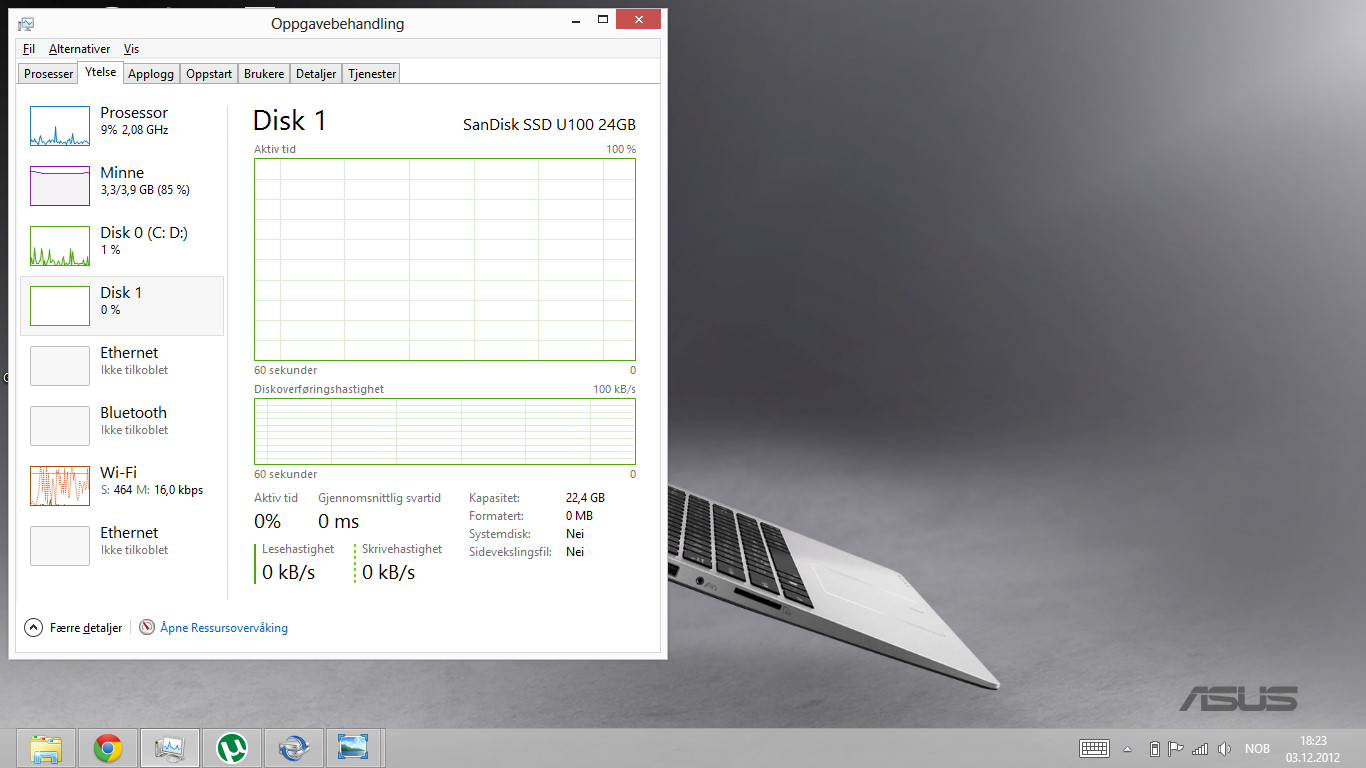The image size is (1366, 768).
Task: Click the Ressursovervåking gauge icon
Action: click(x=147, y=628)
